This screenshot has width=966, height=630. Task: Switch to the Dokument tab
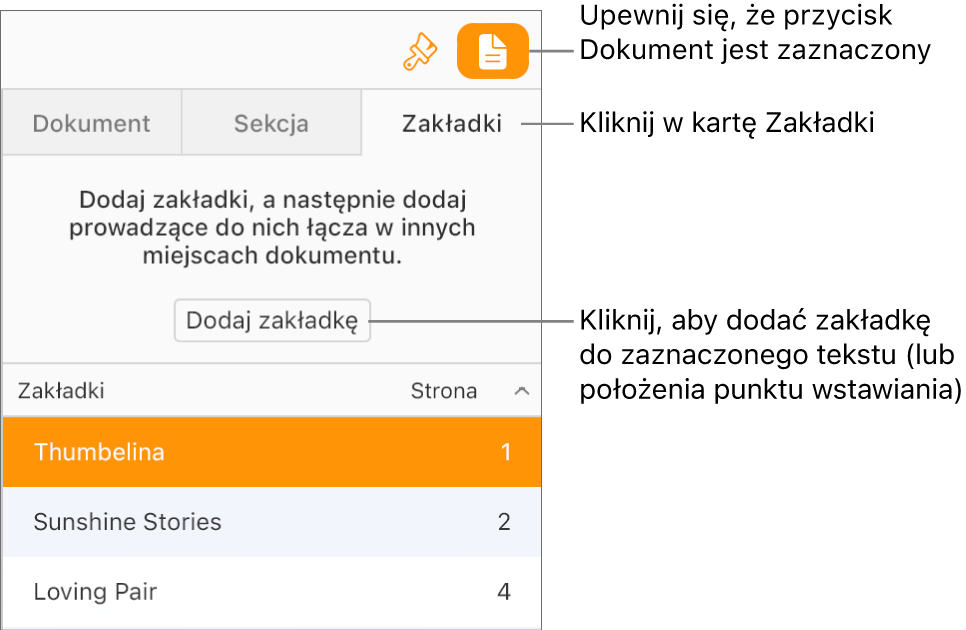coord(91,122)
